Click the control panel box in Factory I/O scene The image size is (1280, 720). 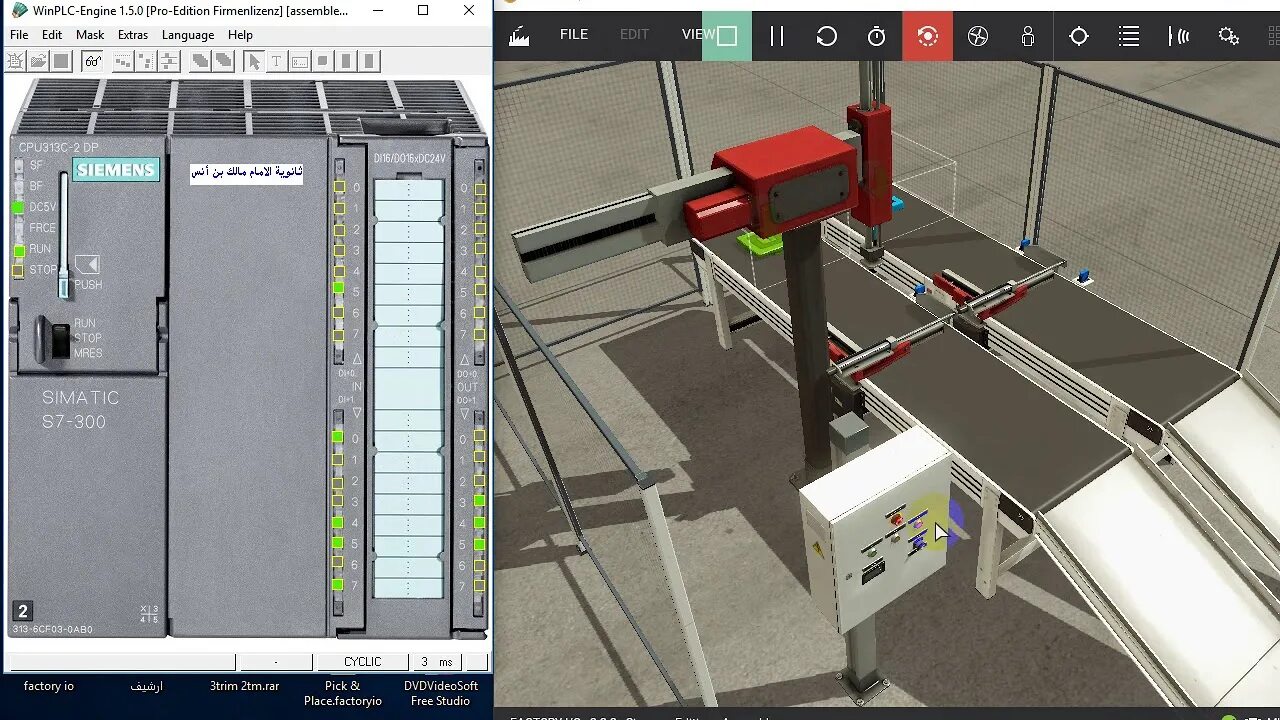[877, 532]
